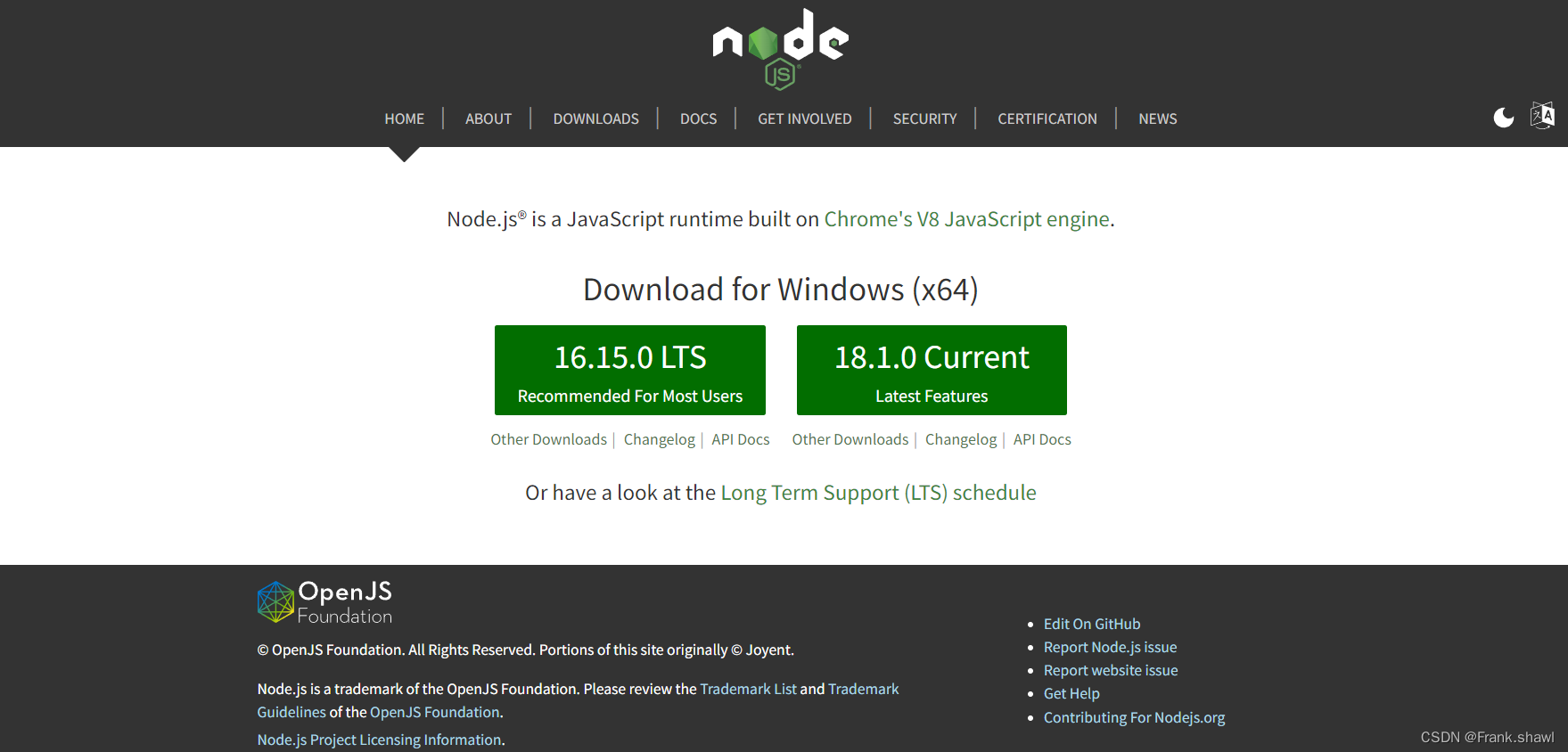Open the OpenJS Foundation footer link
Viewport: 1568px width, 752px height.
pos(434,712)
